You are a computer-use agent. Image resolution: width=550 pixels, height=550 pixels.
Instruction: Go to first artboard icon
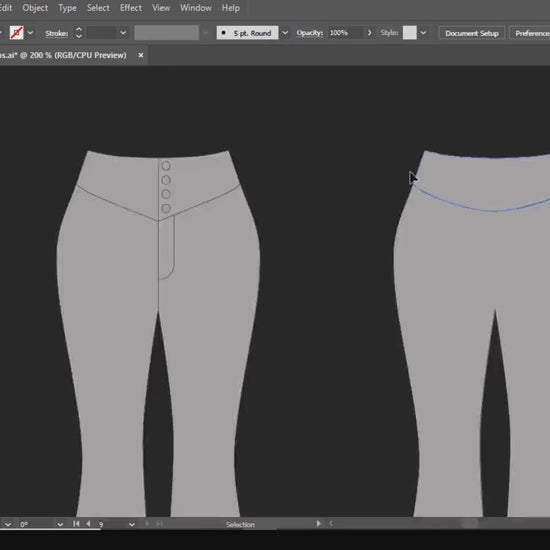76,524
